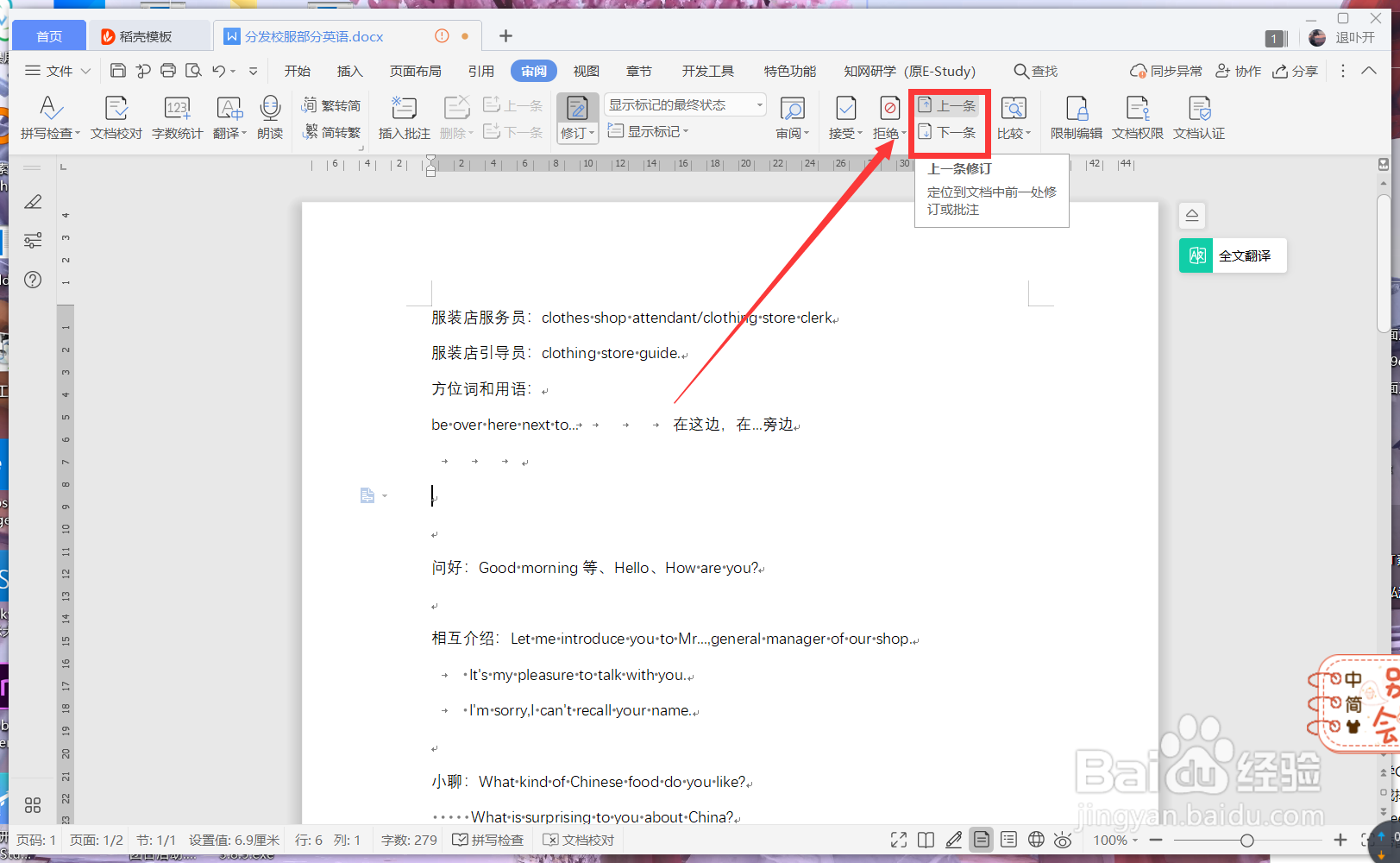
Task: Enable eye-protection mode in status bar
Action: coord(1064,839)
